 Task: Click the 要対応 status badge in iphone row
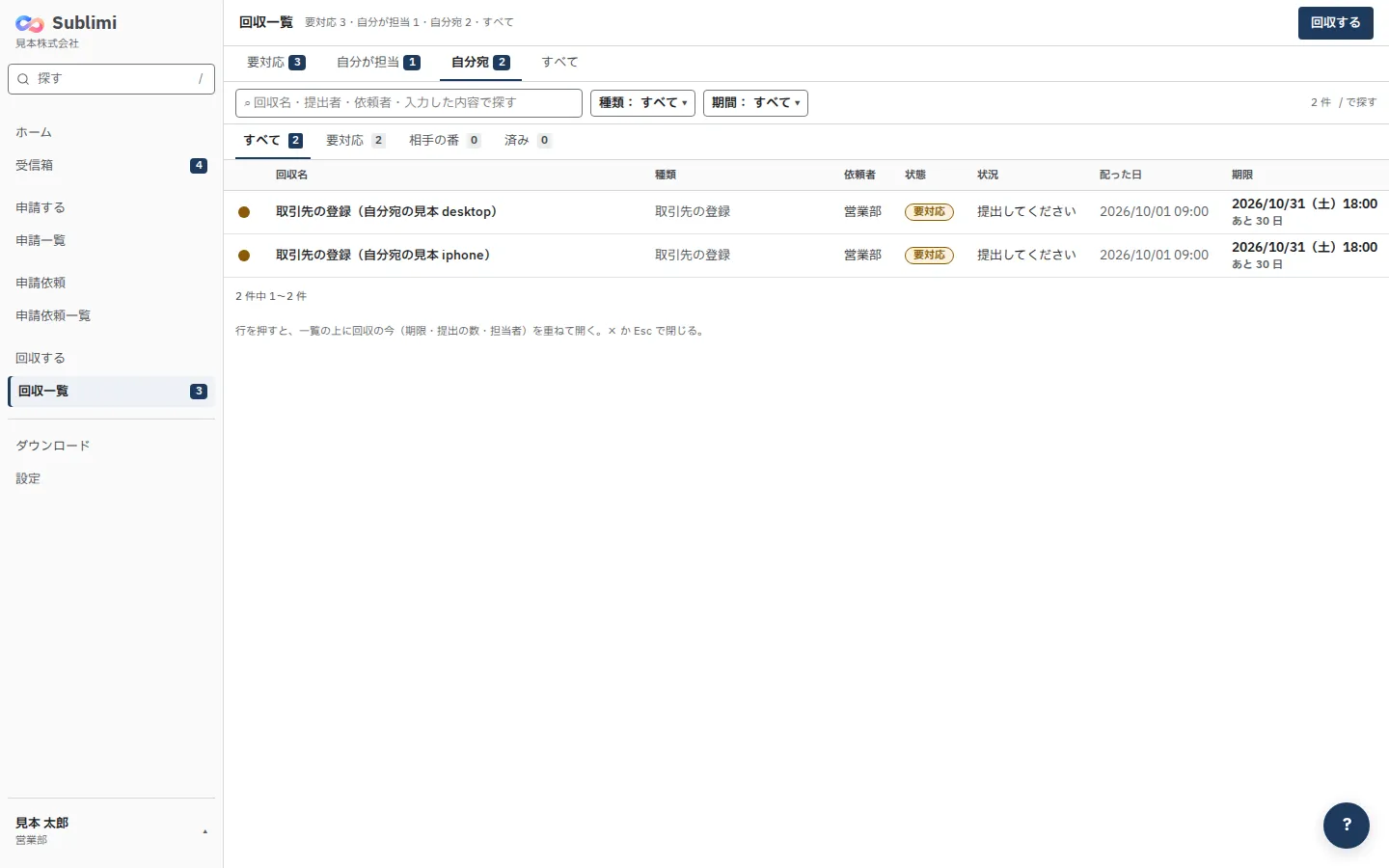(x=929, y=256)
